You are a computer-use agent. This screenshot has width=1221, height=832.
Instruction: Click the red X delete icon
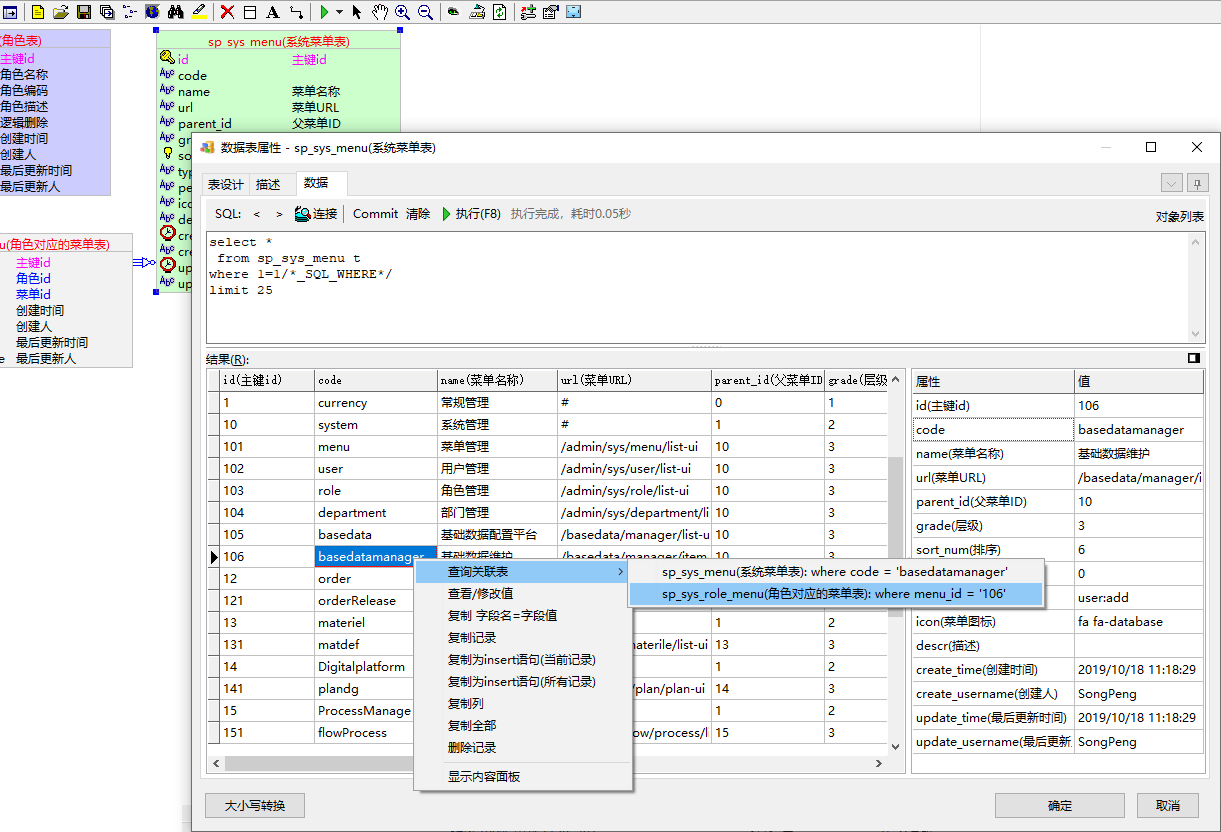227,12
